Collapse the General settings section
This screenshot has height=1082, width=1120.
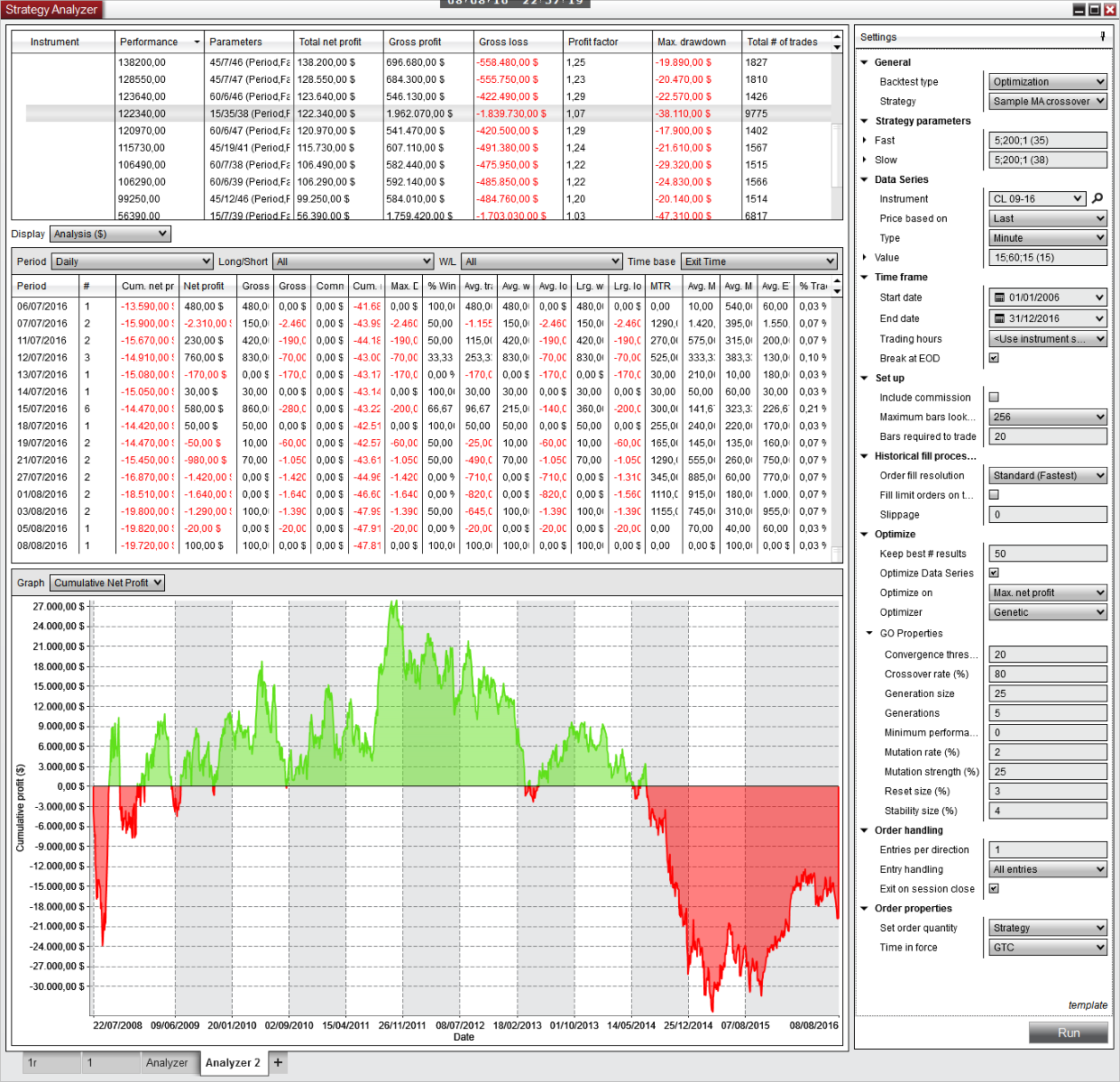click(865, 62)
